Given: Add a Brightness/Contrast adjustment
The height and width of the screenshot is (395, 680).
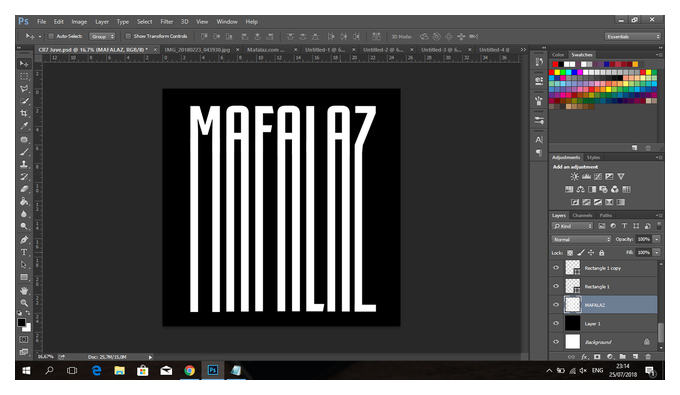Looking at the screenshot, I should [575, 176].
